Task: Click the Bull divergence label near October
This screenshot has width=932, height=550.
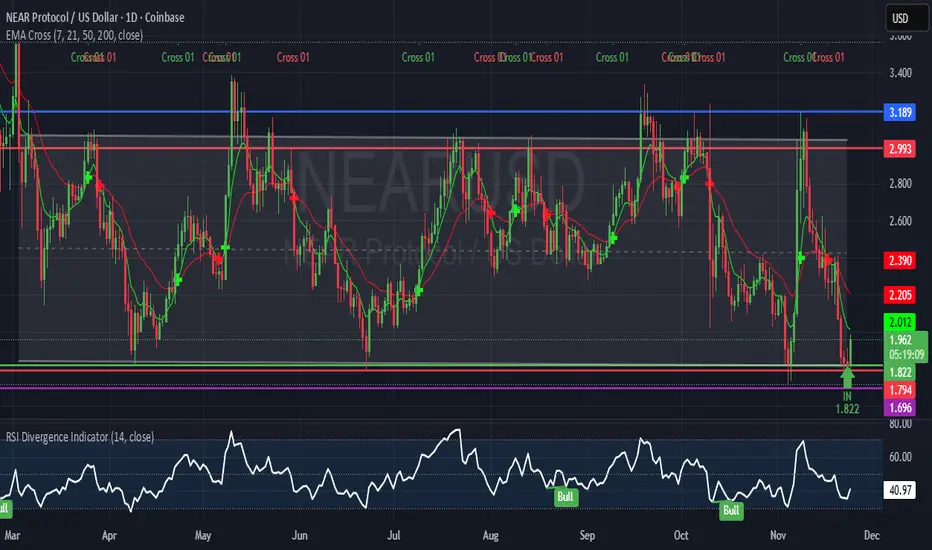Action: (731, 510)
